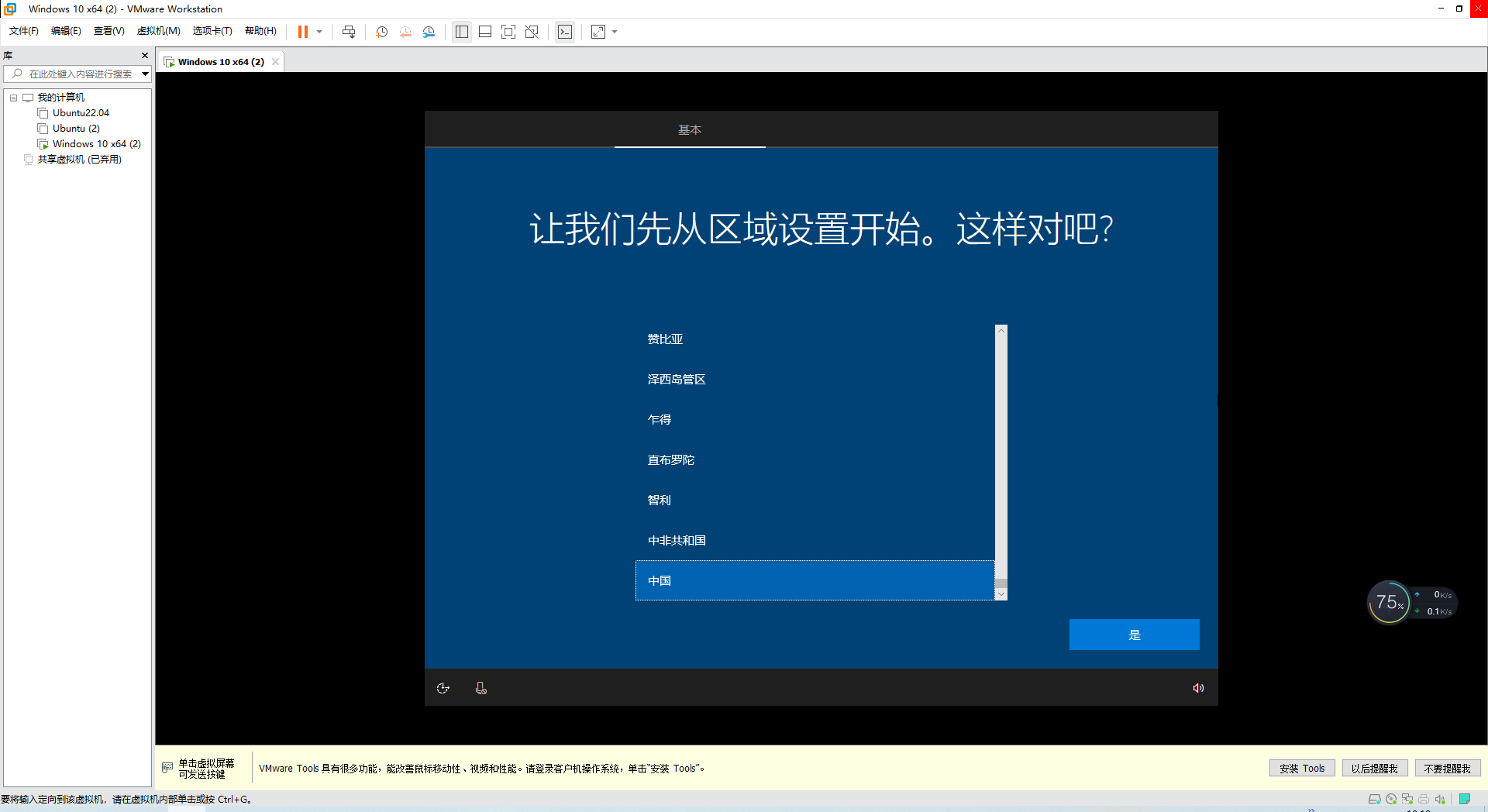Restore down the VMware Workstation window

(x=1459, y=9)
